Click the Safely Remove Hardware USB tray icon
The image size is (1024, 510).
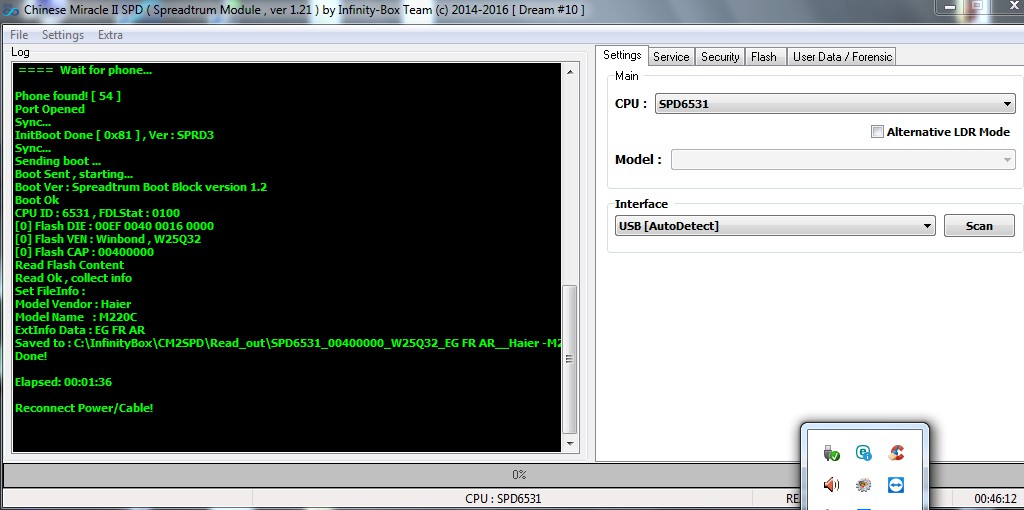[831, 453]
